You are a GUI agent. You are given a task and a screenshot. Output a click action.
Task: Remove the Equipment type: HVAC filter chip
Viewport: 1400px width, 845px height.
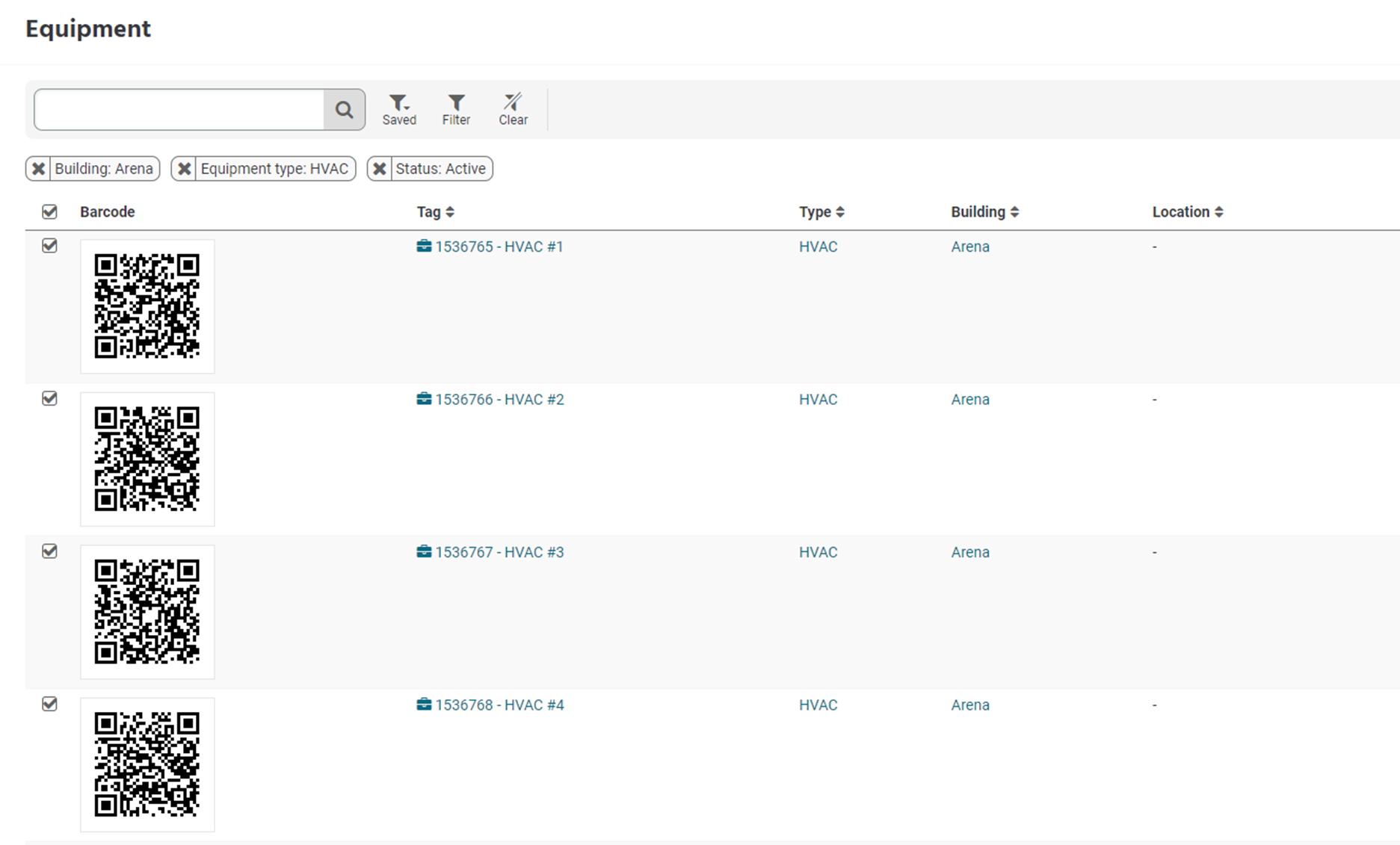[185, 169]
